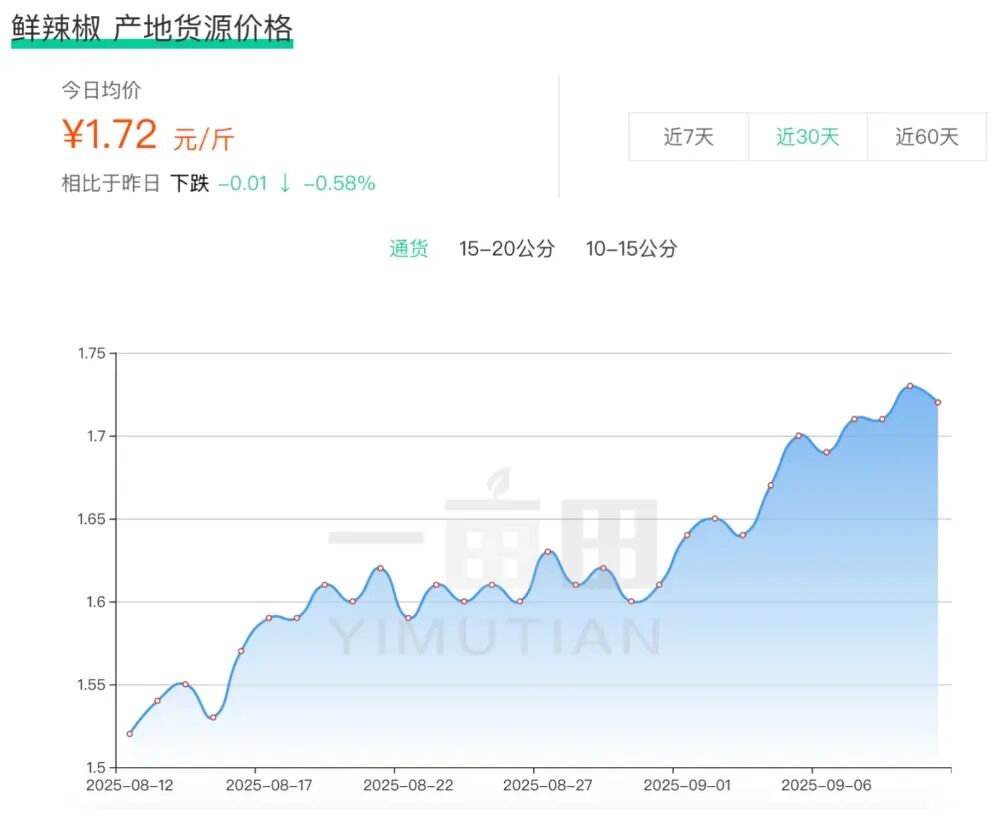1000x818 pixels.
Task: Click the last data point on the chart
Action: 938,402
